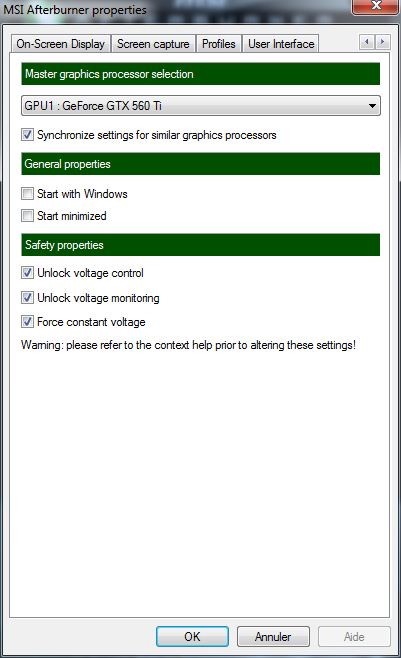Click the GPU1 GeForce GTX 560 Ti field
Viewport: 401px width, 658px height.
(x=200, y=106)
